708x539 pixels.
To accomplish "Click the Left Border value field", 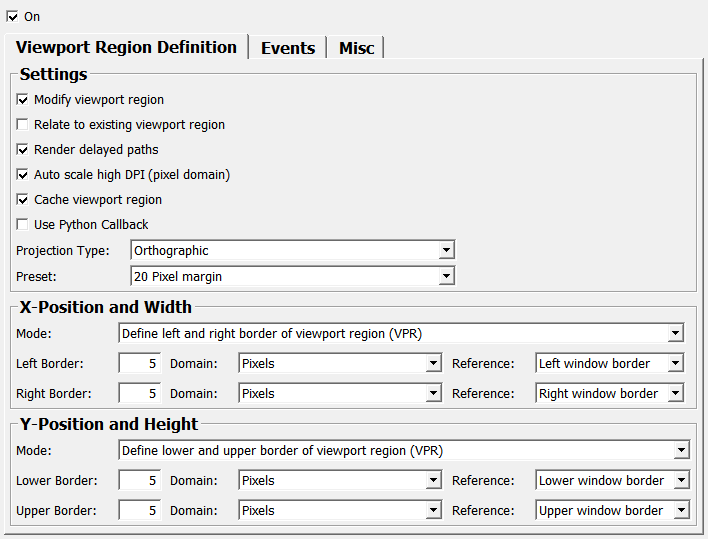I will tap(139, 364).
